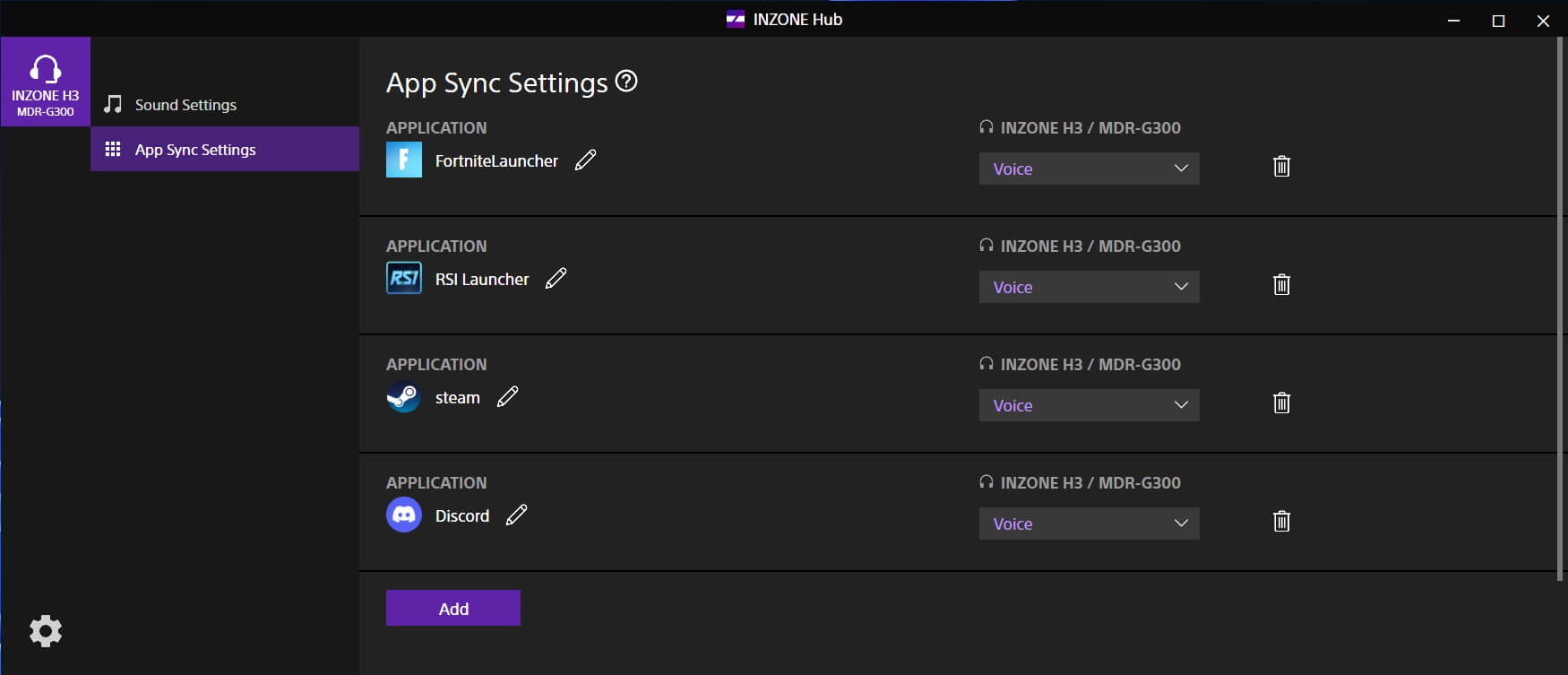This screenshot has width=1568, height=675.
Task: Click the Discord app logo
Action: (x=404, y=515)
